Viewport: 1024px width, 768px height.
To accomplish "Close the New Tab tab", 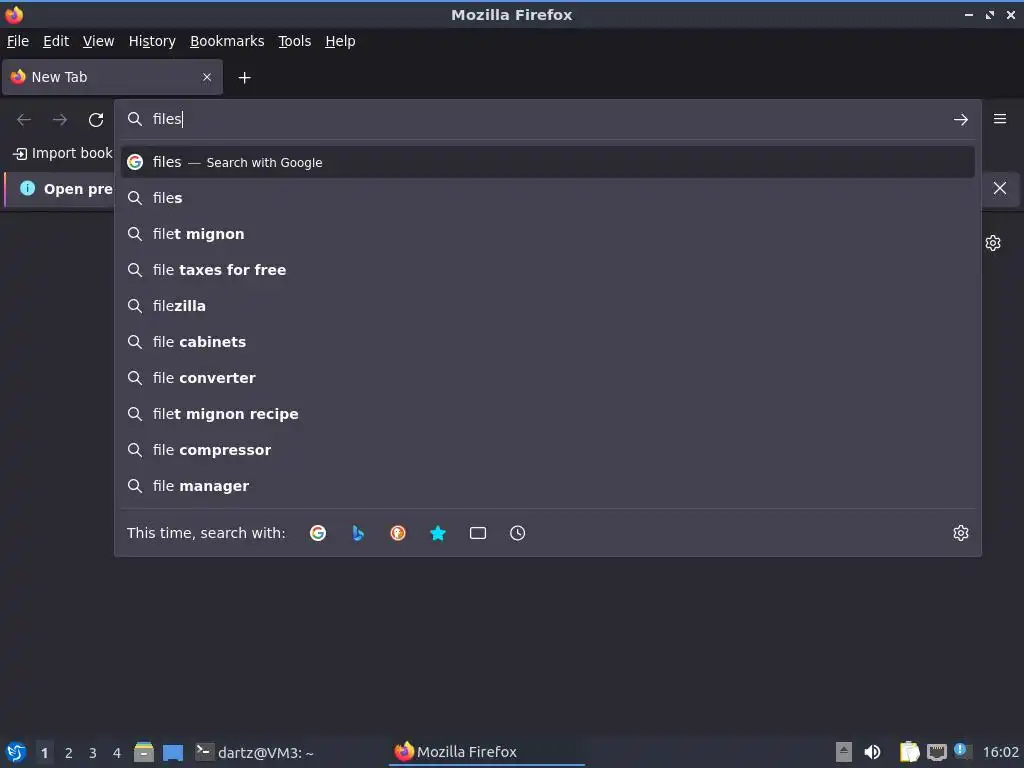I will pos(207,77).
